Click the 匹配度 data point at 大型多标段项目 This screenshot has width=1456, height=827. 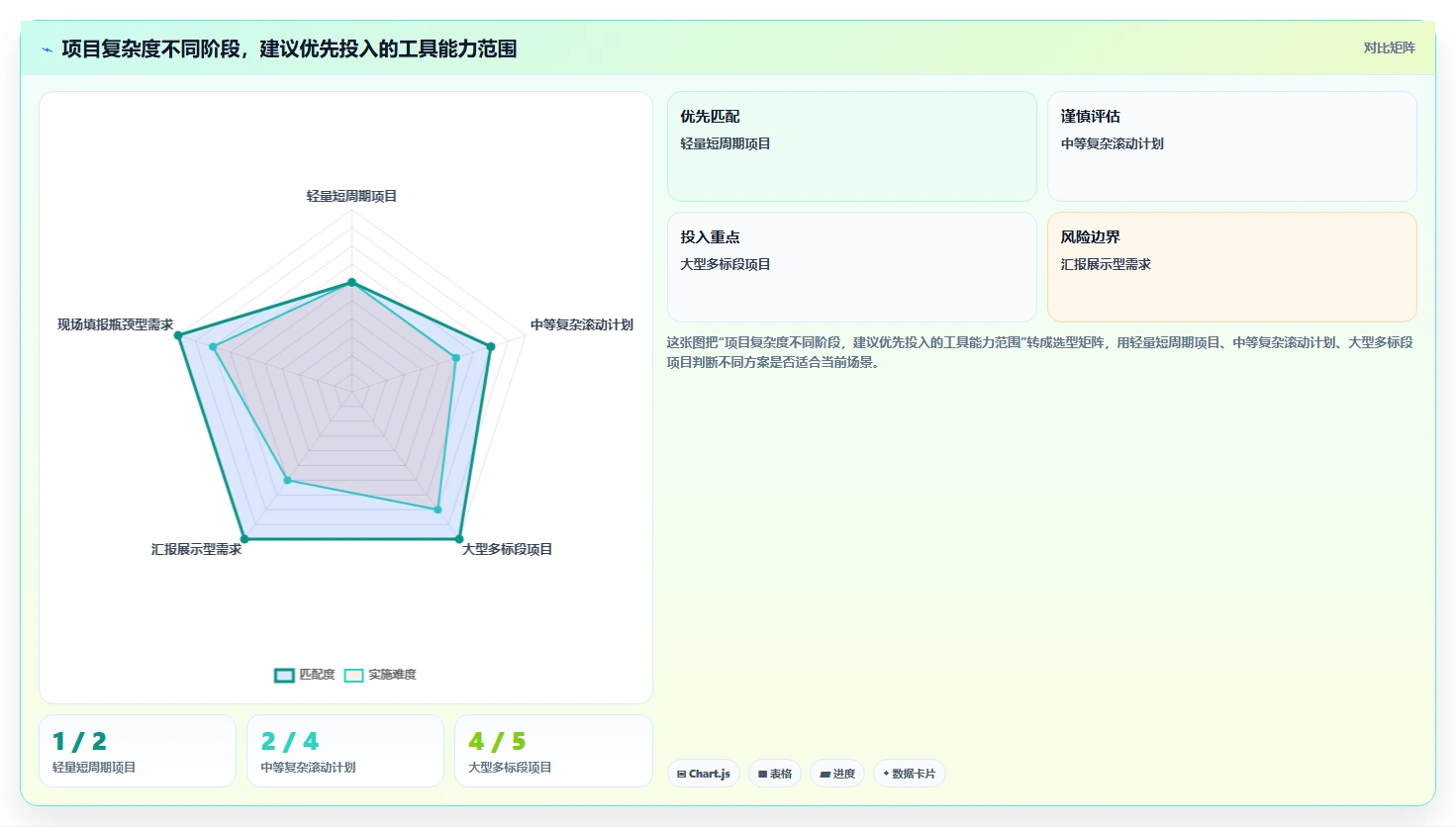click(459, 539)
